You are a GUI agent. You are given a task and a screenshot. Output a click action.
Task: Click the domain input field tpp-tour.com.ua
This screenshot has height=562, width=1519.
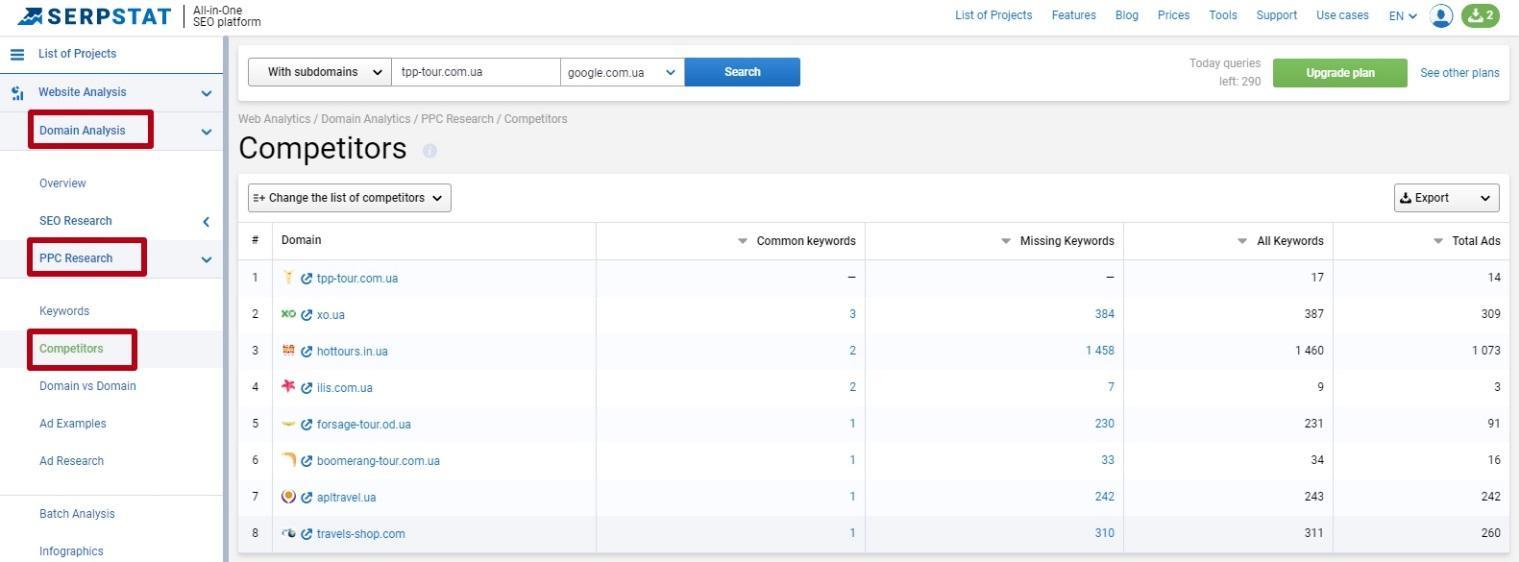475,72
